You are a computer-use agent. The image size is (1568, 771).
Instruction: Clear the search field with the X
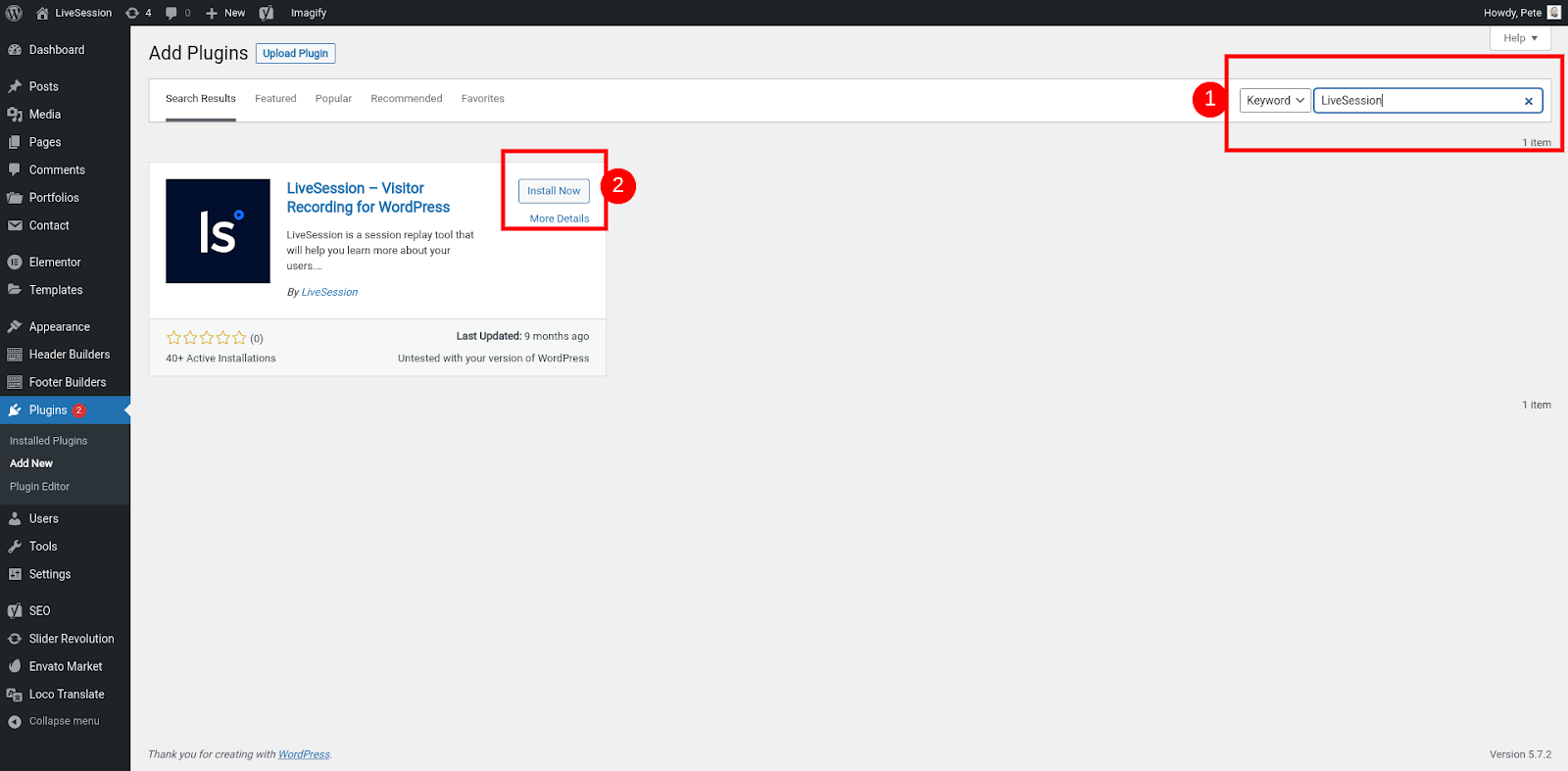point(1528,101)
